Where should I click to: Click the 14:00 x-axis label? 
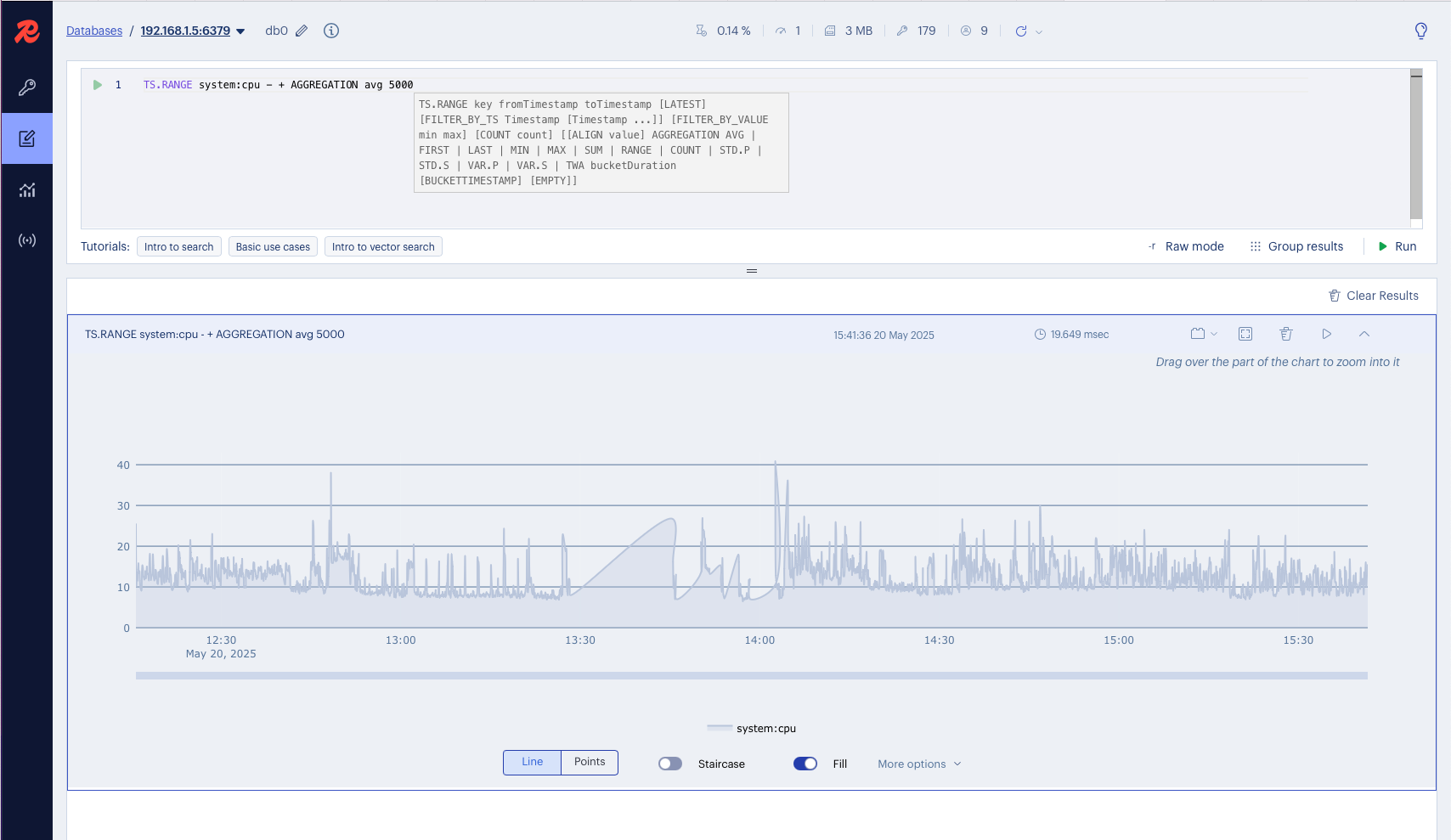759,640
